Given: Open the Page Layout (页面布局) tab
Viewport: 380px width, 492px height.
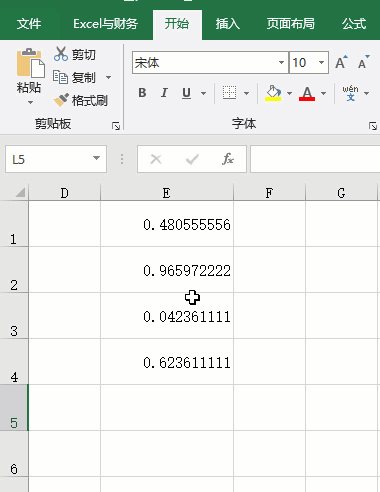Looking at the screenshot, I should tap(291, 24).
